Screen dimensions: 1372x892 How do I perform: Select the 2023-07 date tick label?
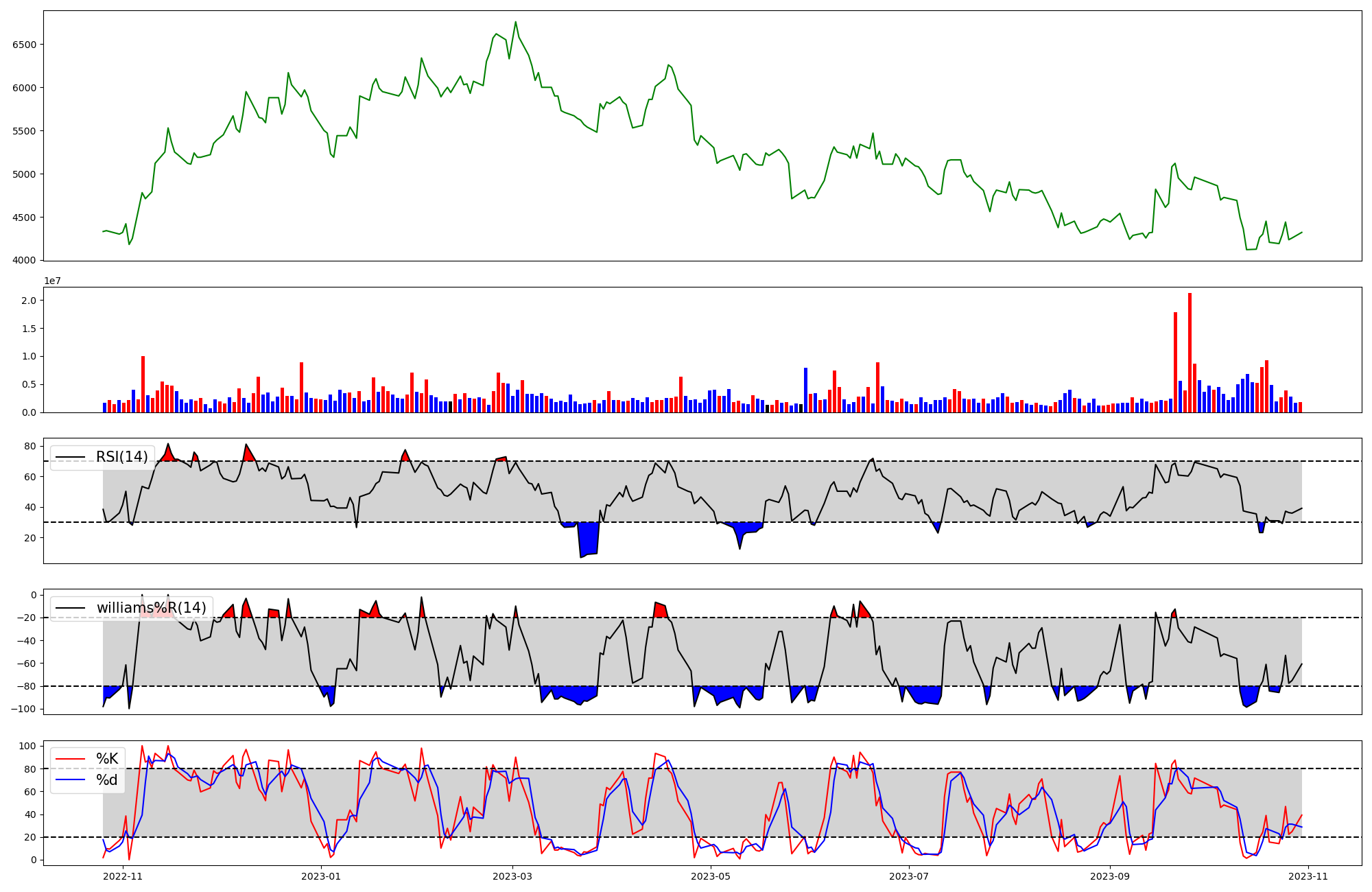(909, 876)
